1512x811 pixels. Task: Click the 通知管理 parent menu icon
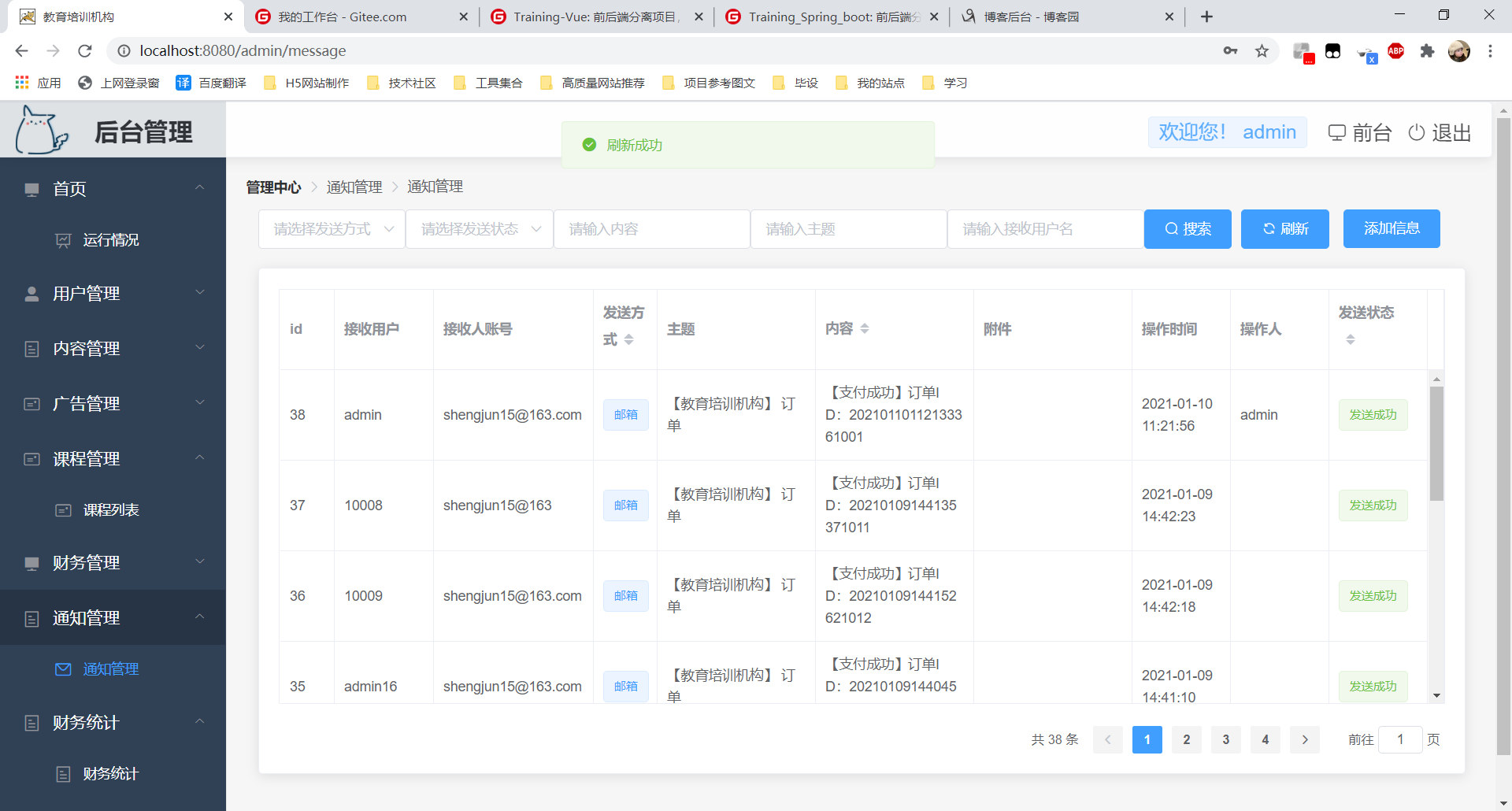click(x=31, y=619)
